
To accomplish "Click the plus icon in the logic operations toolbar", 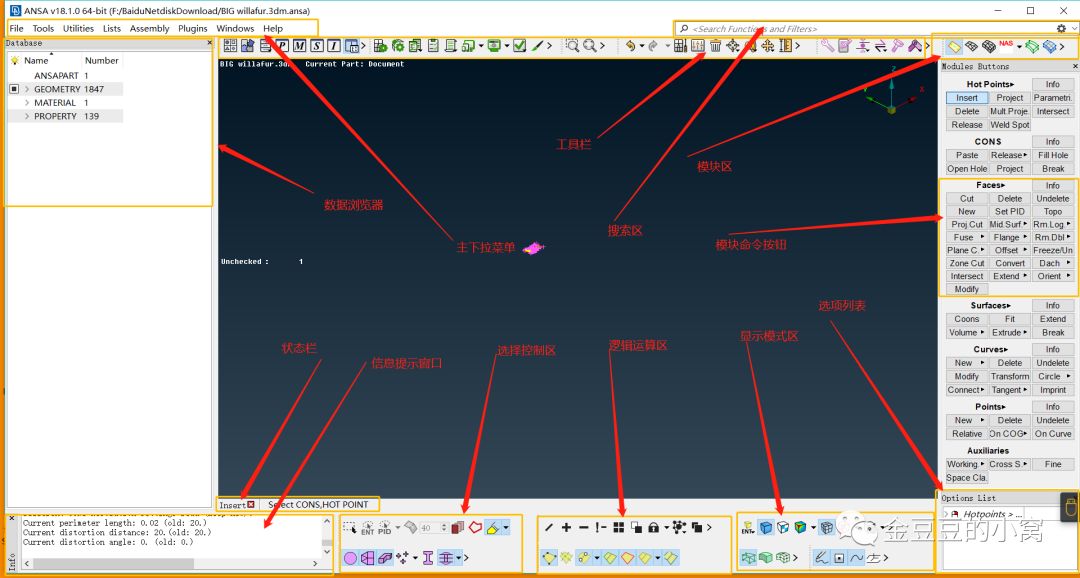I will (x=566, y=528).
